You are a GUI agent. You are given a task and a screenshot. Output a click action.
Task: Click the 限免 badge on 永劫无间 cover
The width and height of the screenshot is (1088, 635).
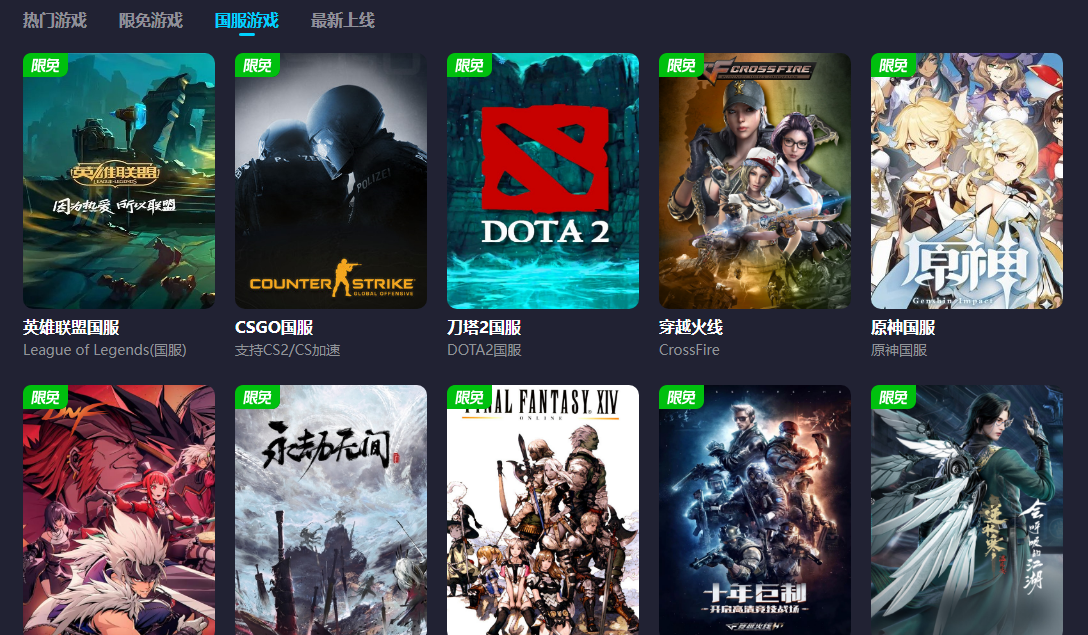click(x=257, y=397)
